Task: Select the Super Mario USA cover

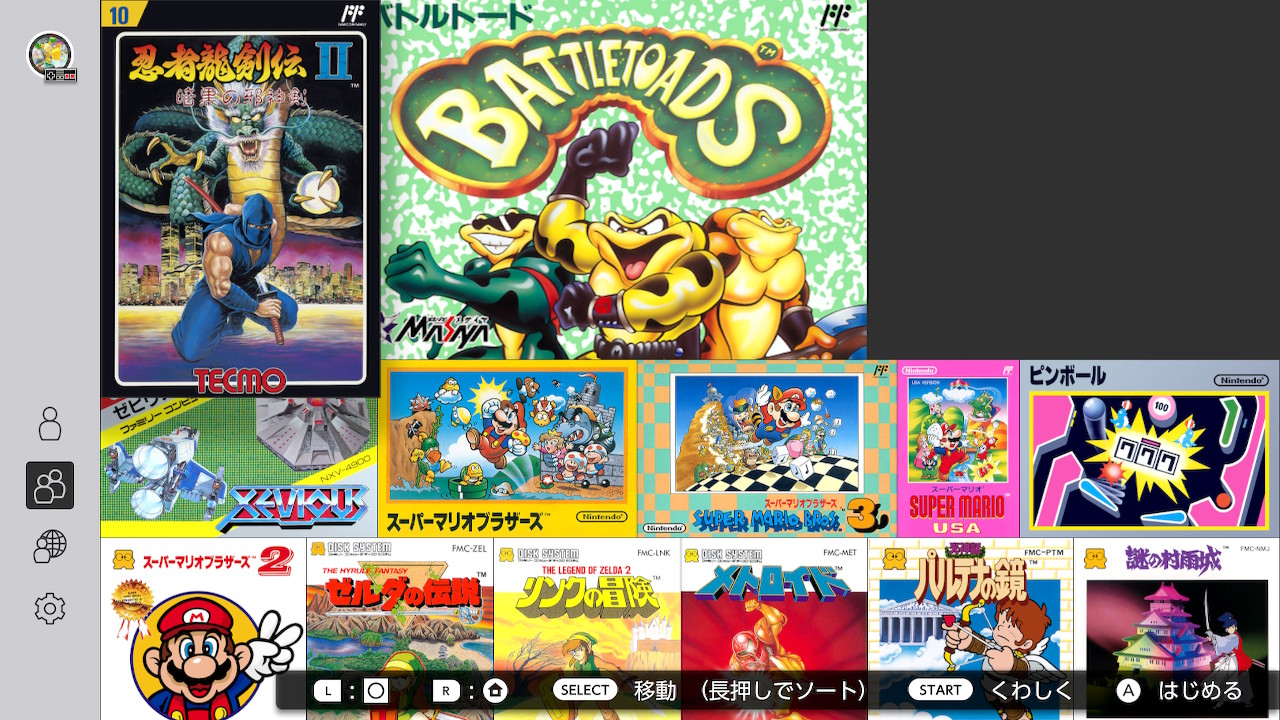Action: pyautogui.click(x=957, y=449)
